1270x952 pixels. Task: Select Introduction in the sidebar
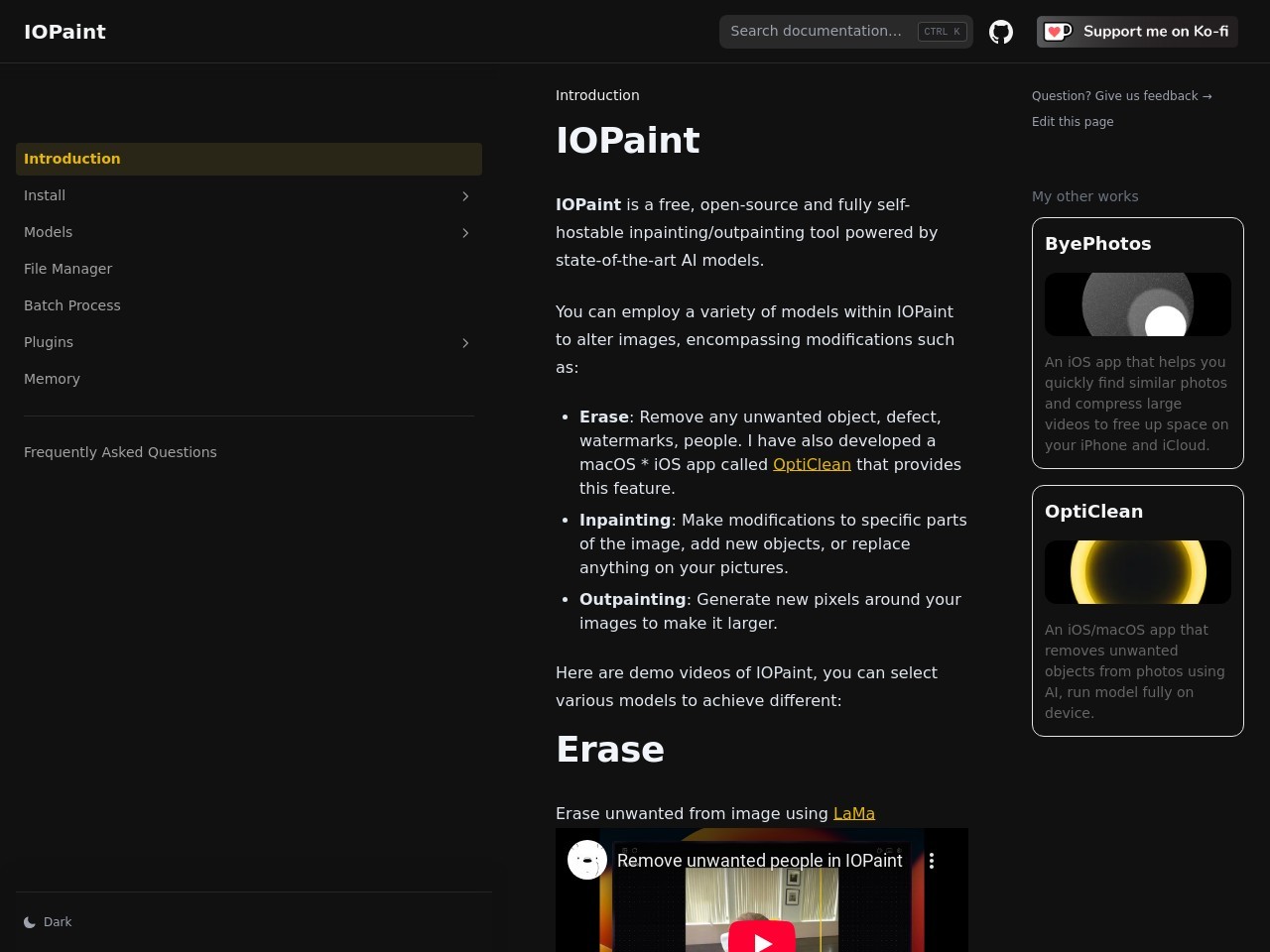[72, 159]
